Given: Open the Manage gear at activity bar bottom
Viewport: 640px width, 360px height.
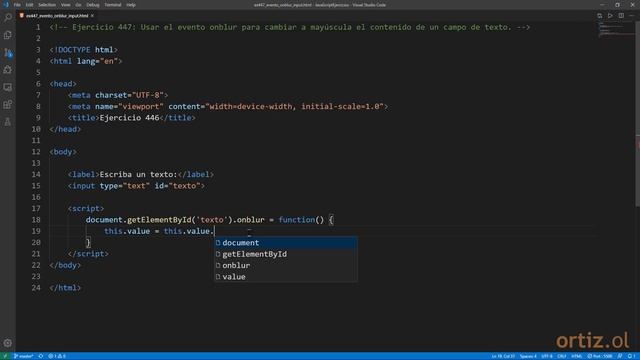Looking at the screenshot, I should coord(8,343).
